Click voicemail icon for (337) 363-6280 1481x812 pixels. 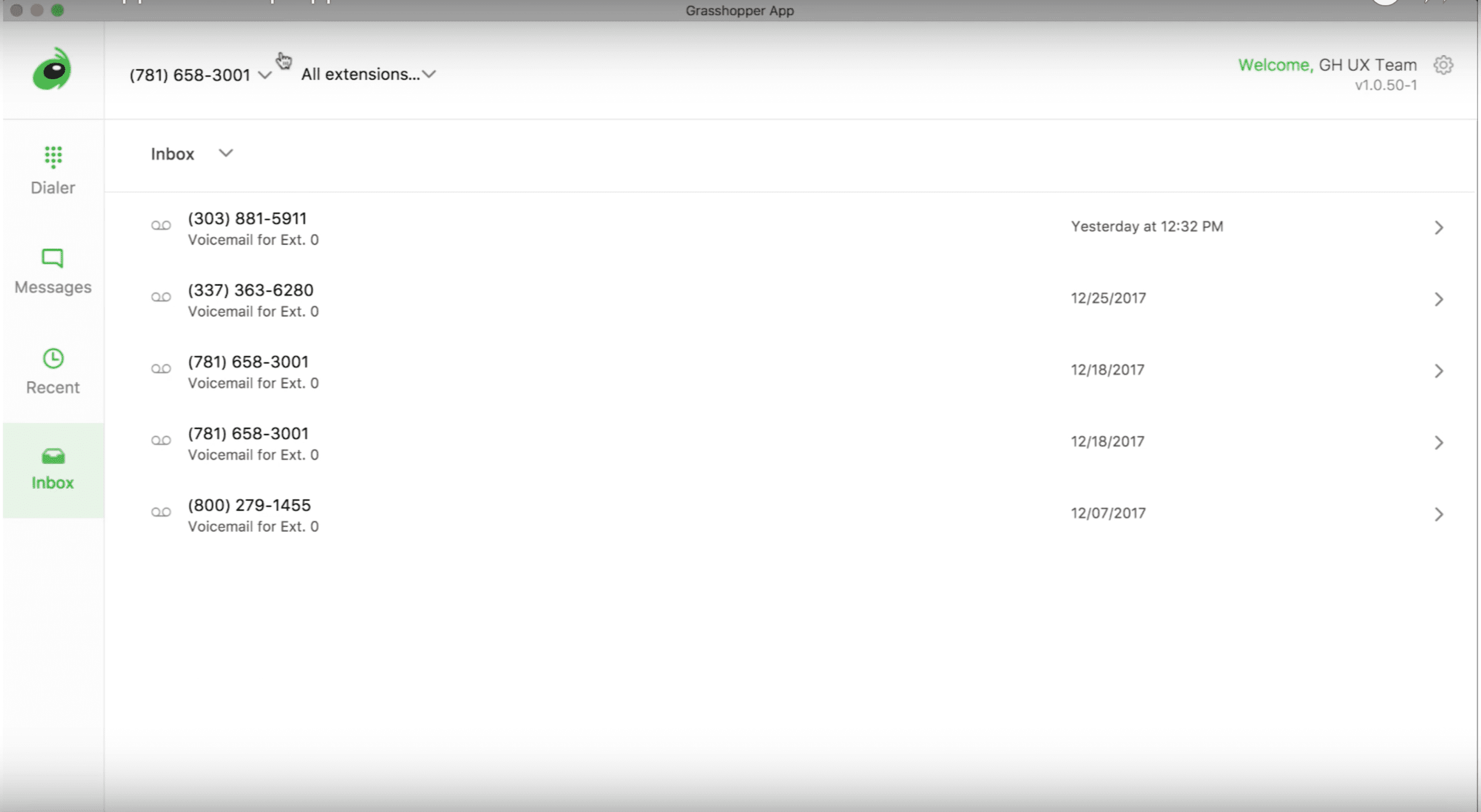click(x=161, y=298)
